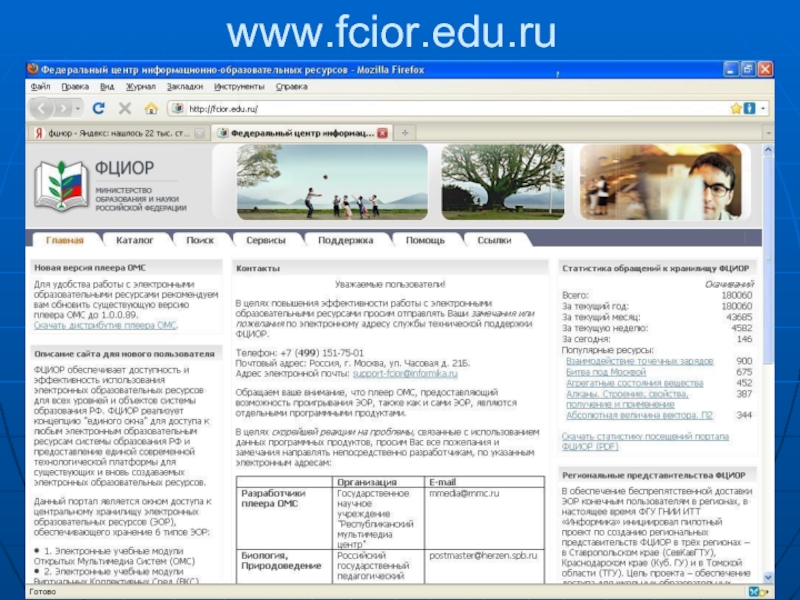Click the ФЦИОР book logo
Screen dimensions: 800x600
tap(61, 185)
